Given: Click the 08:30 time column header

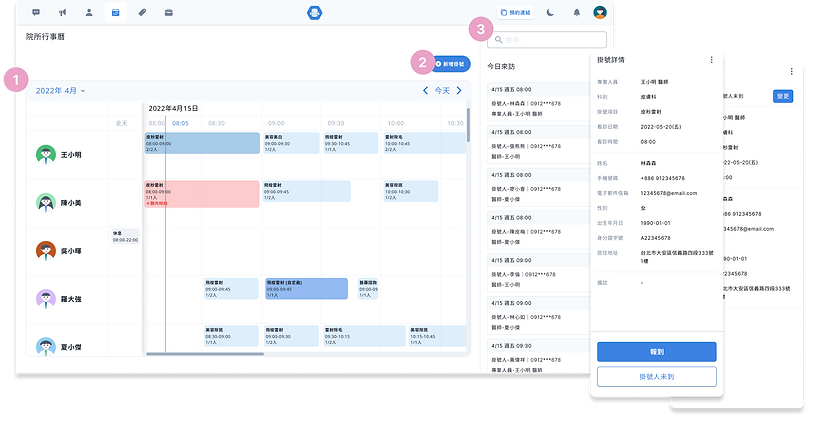Looking at the screenshot, I should 216,123.
